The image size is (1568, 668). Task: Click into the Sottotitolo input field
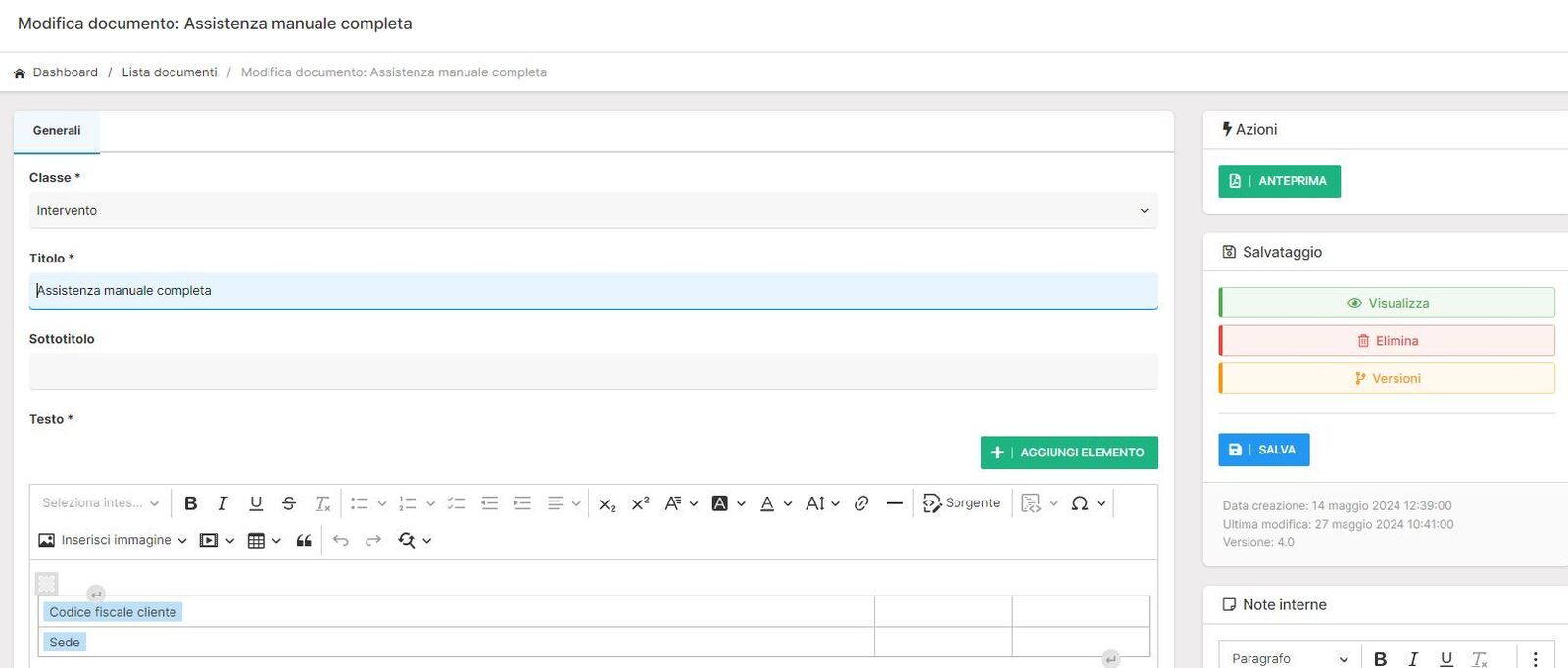coord(593,371)
